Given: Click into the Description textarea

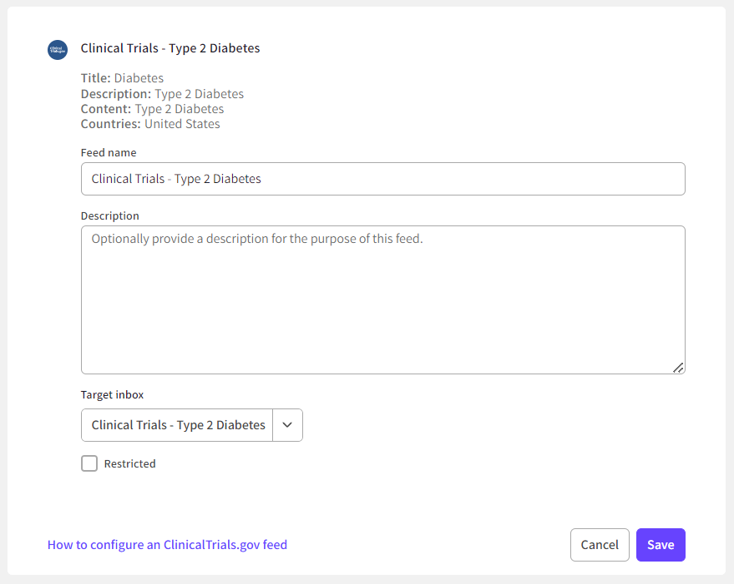Looking at the screenshot, I should (383, 299).
